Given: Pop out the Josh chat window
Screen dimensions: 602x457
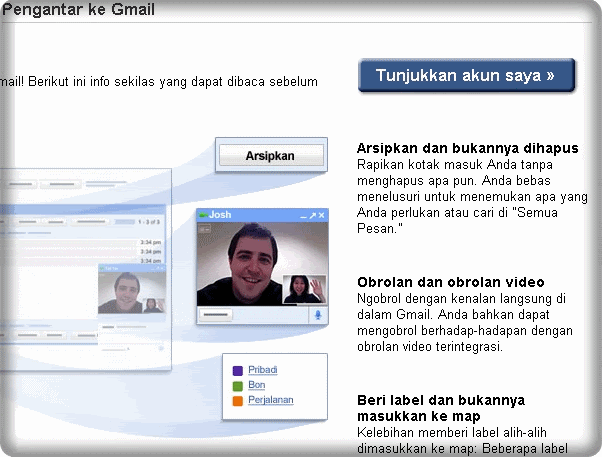Looking at the screenshot, I should 313,216.
